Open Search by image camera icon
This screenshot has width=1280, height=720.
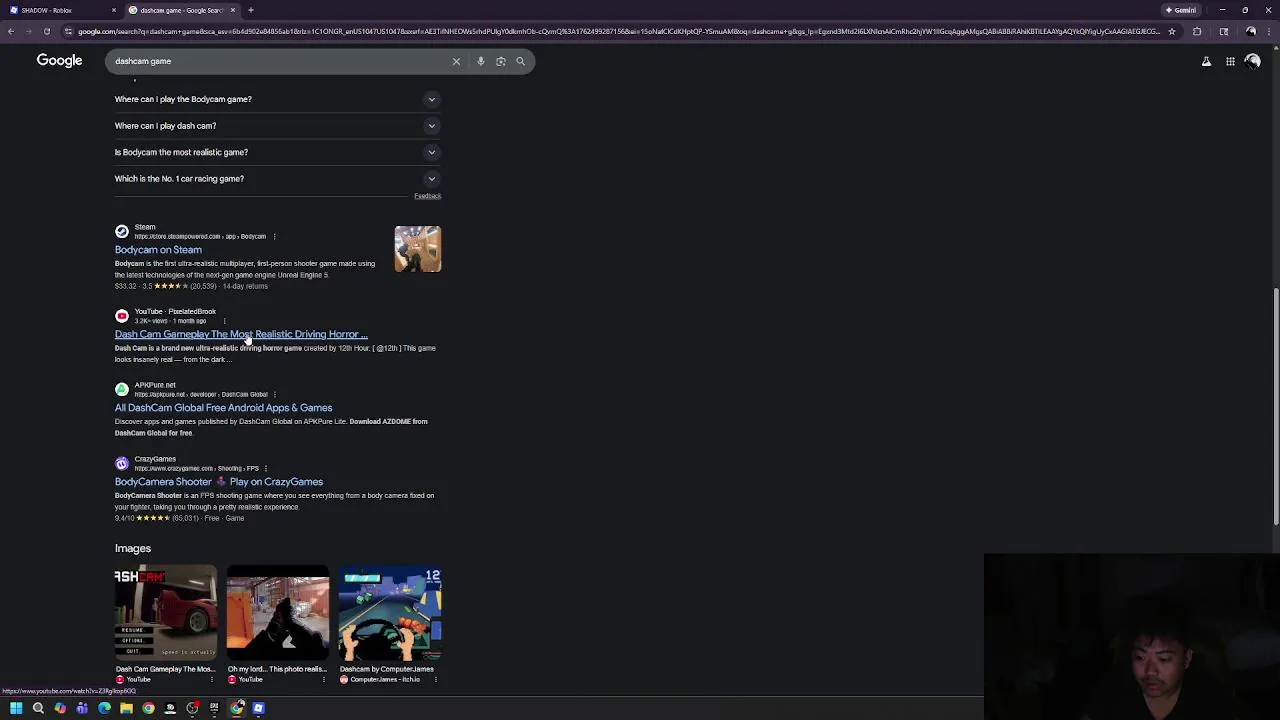pos(501,61)
